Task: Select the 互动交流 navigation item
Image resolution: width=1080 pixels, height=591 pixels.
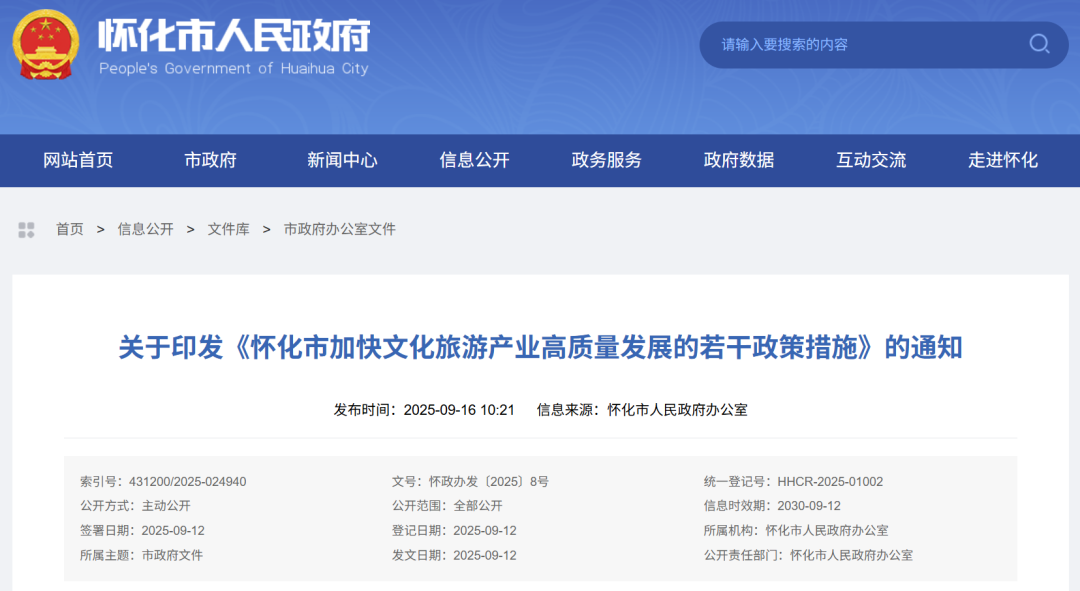Action: pos(870,160)
